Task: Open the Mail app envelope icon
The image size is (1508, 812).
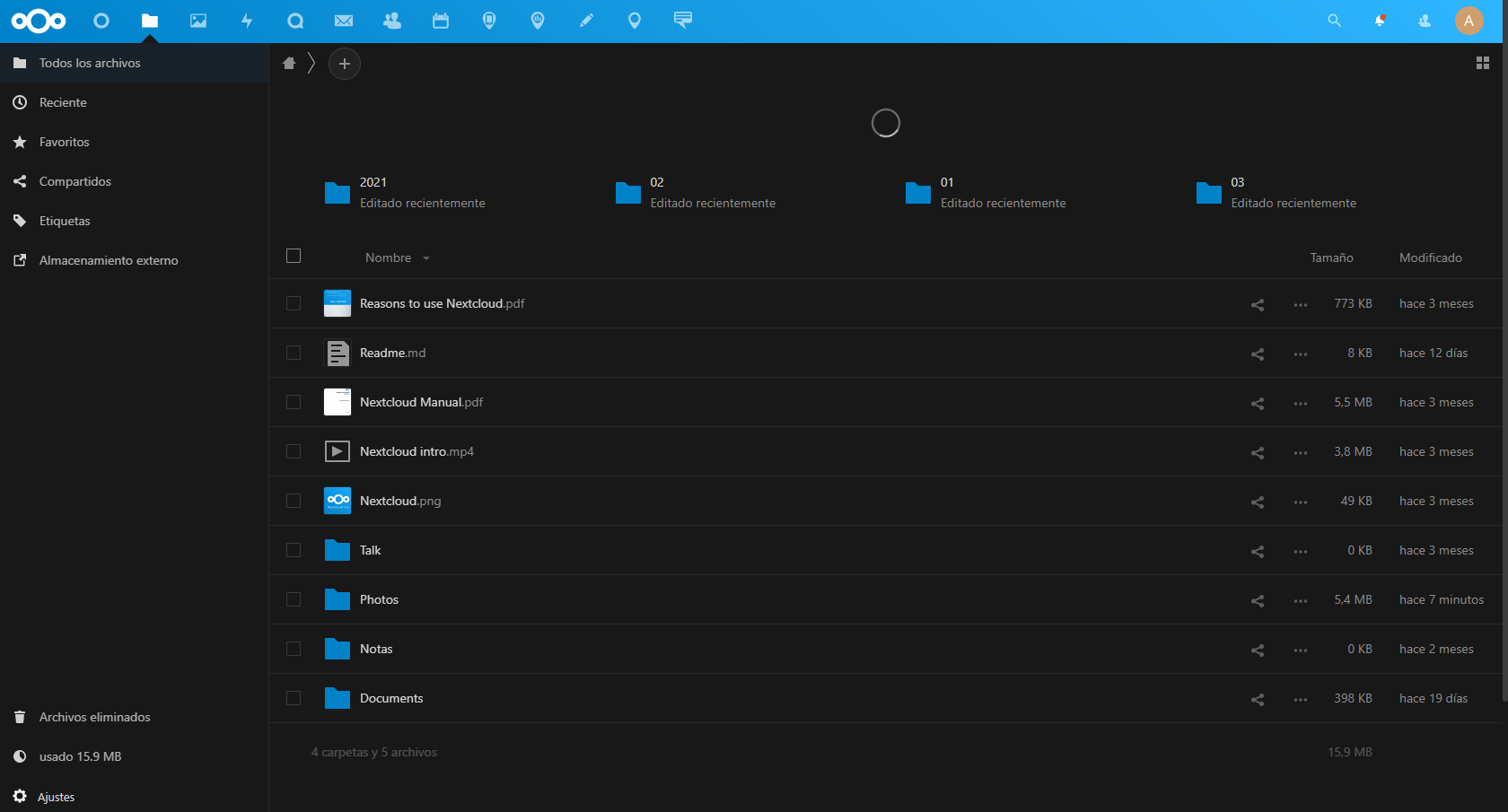Action: click(344, 21)
